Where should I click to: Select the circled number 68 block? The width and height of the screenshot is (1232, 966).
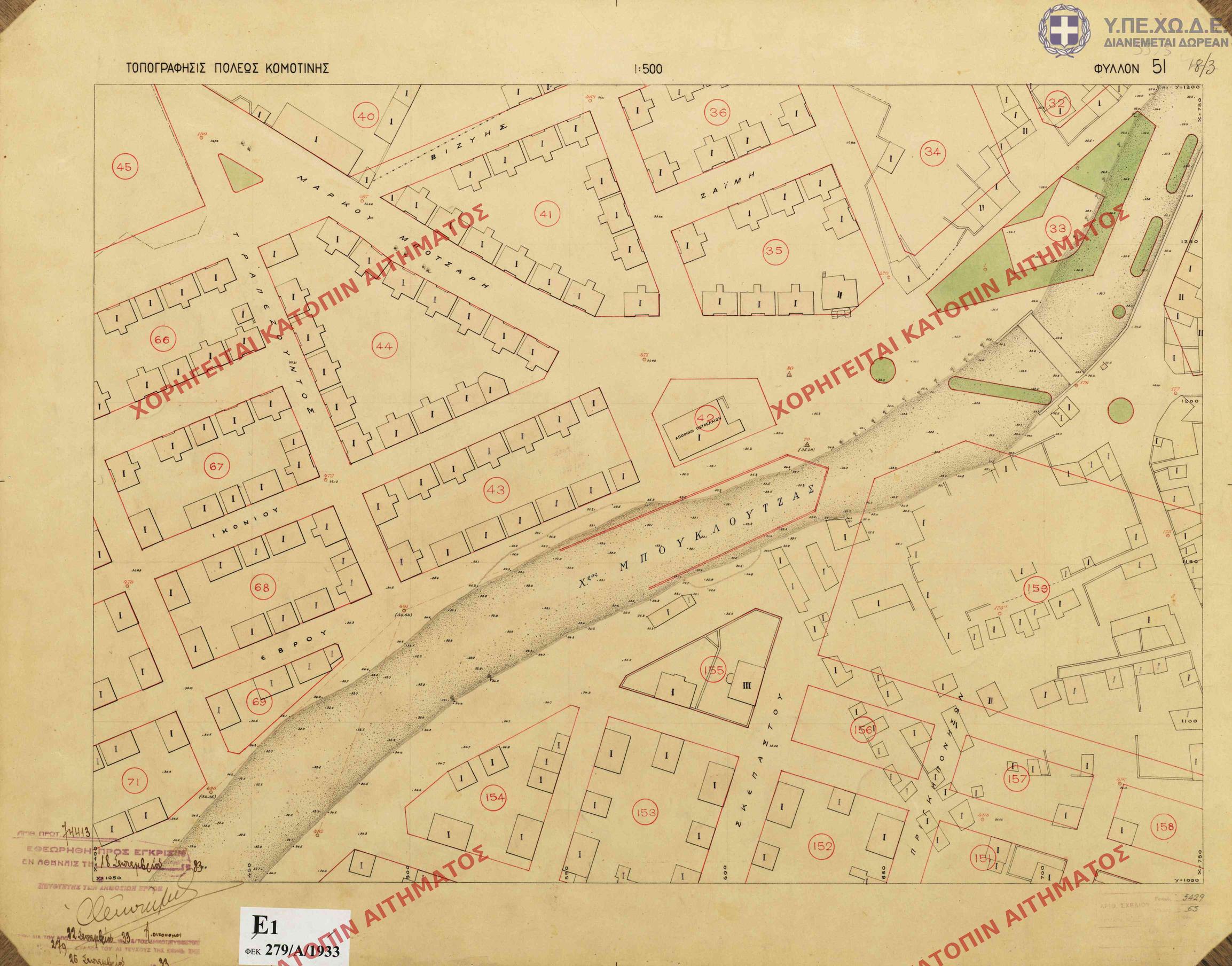263,587
